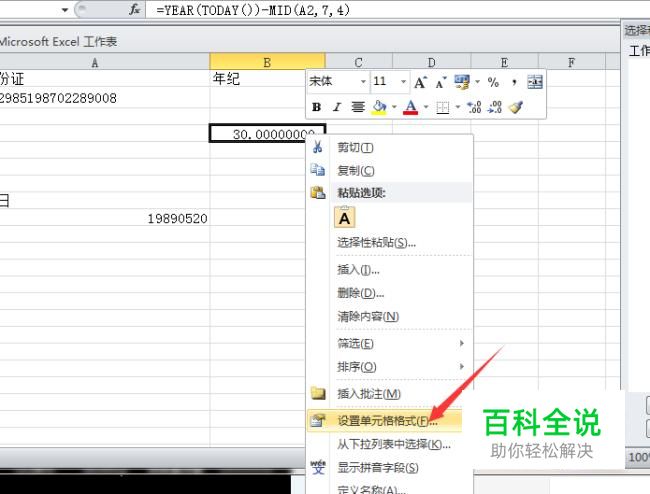Screen dimensions: 650x494
Task: Click Decrease Decimal icon
Action: [495, 107]
